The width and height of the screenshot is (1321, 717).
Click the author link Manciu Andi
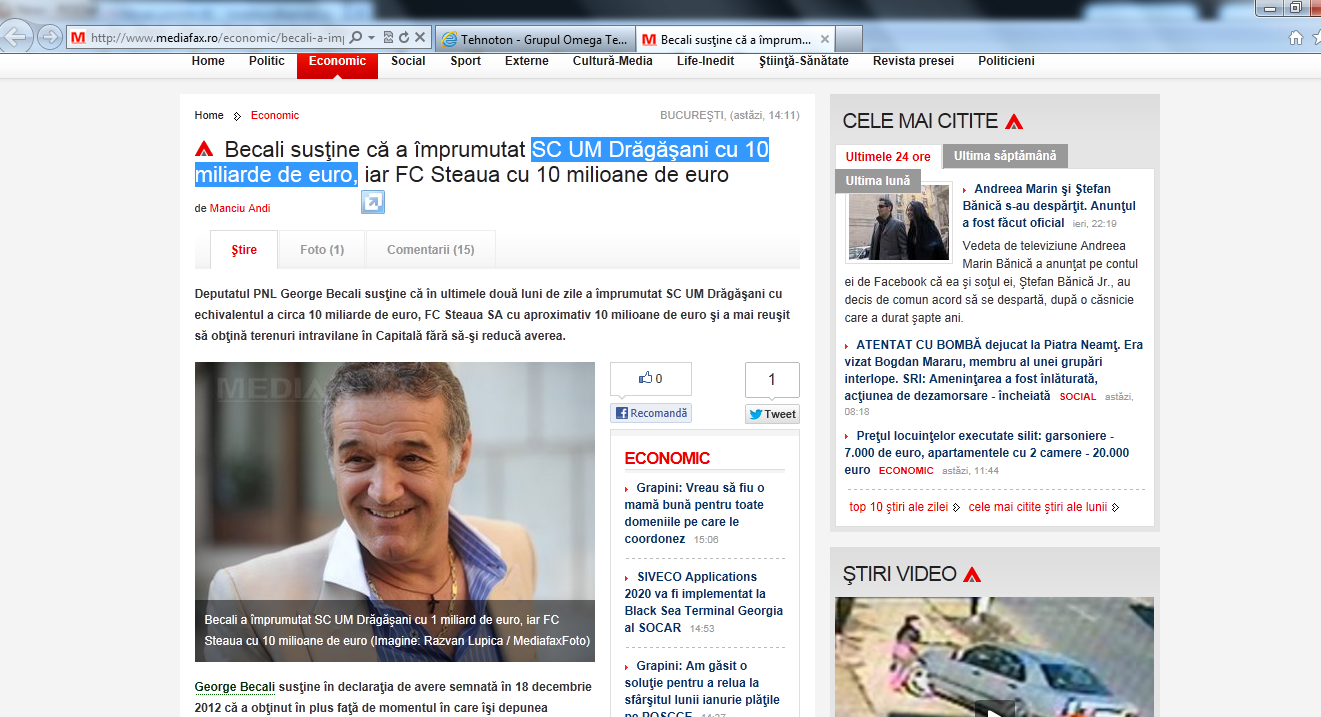tap(240, 208)
